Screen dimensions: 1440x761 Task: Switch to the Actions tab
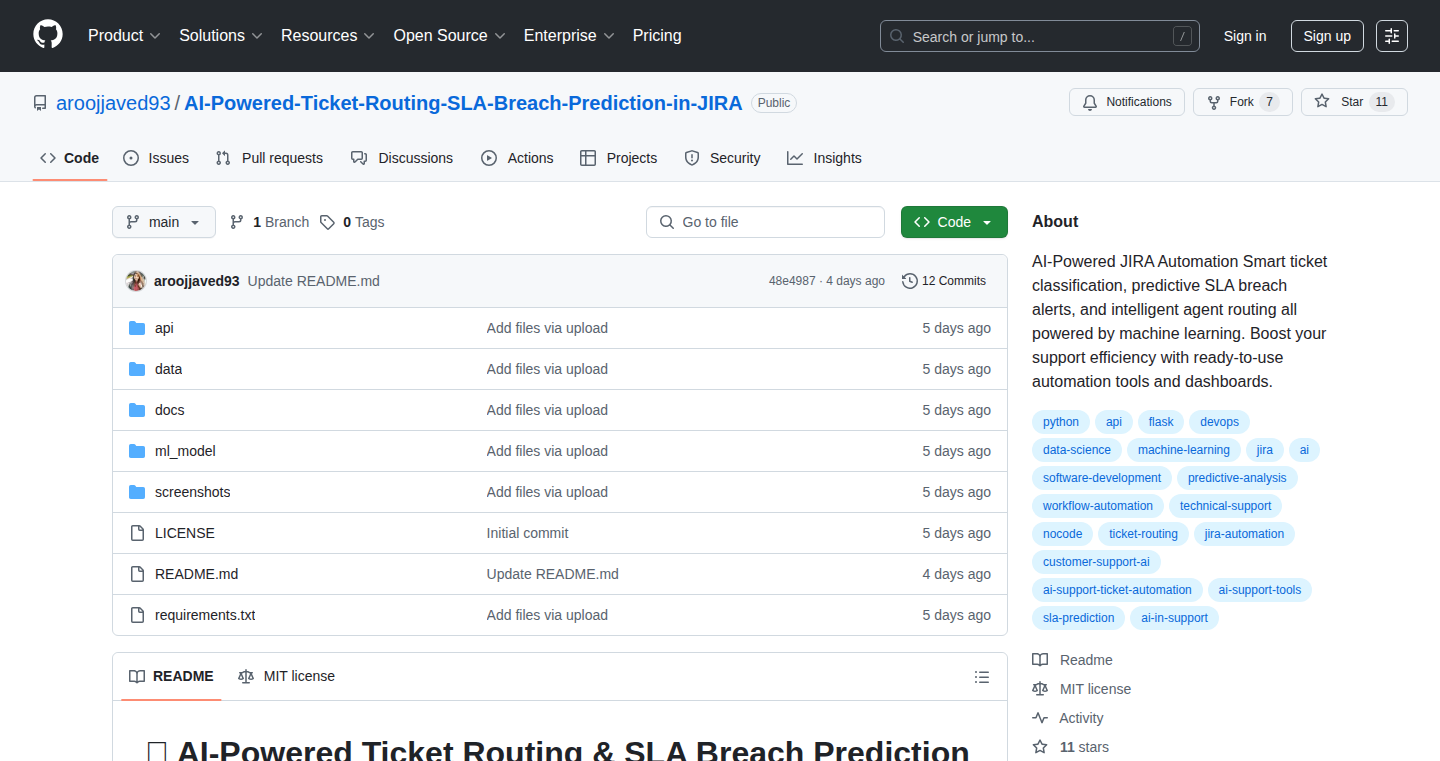click(517, 158)
